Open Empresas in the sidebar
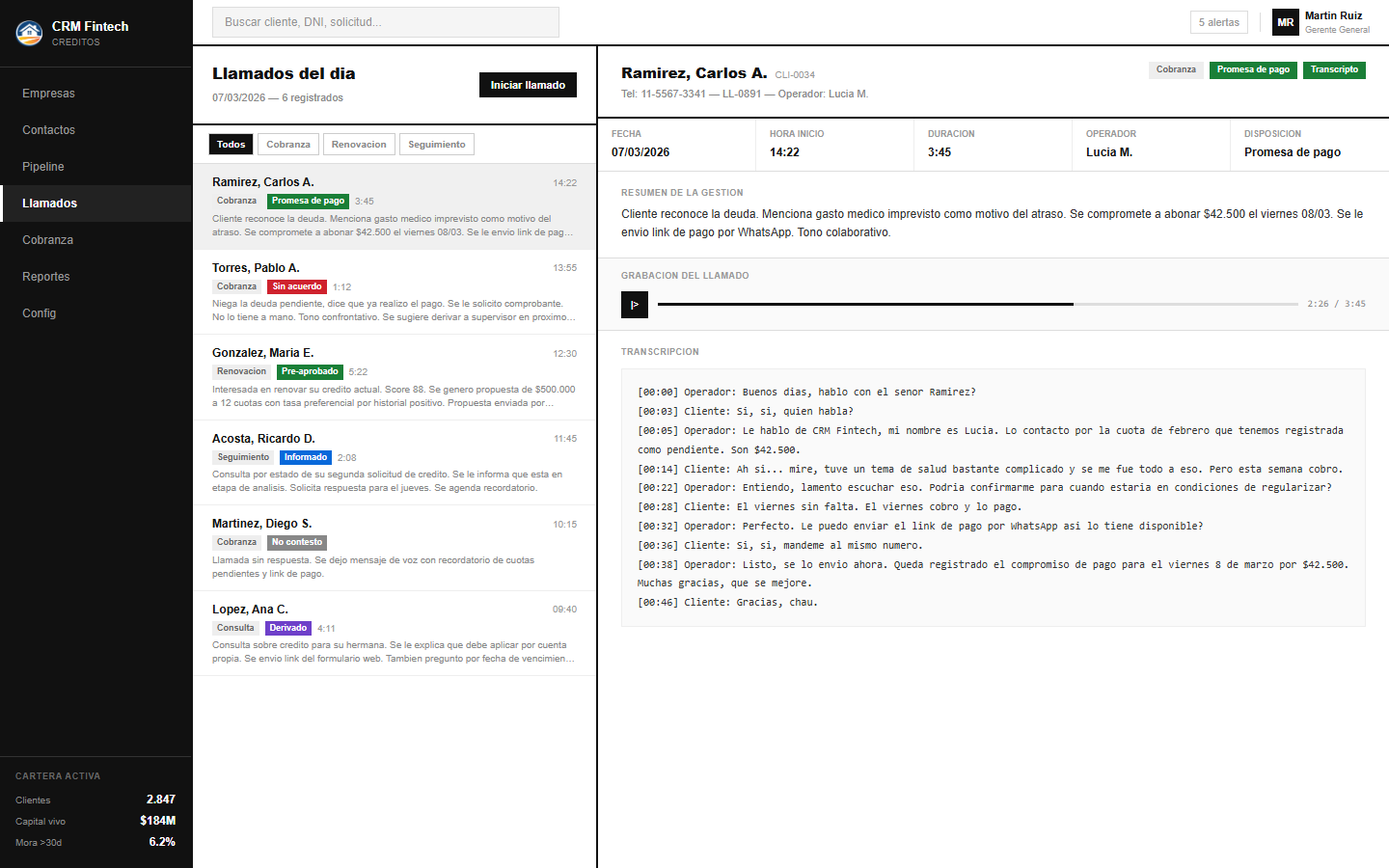This screenshot has width=1389, height=868. click(48, 94)
